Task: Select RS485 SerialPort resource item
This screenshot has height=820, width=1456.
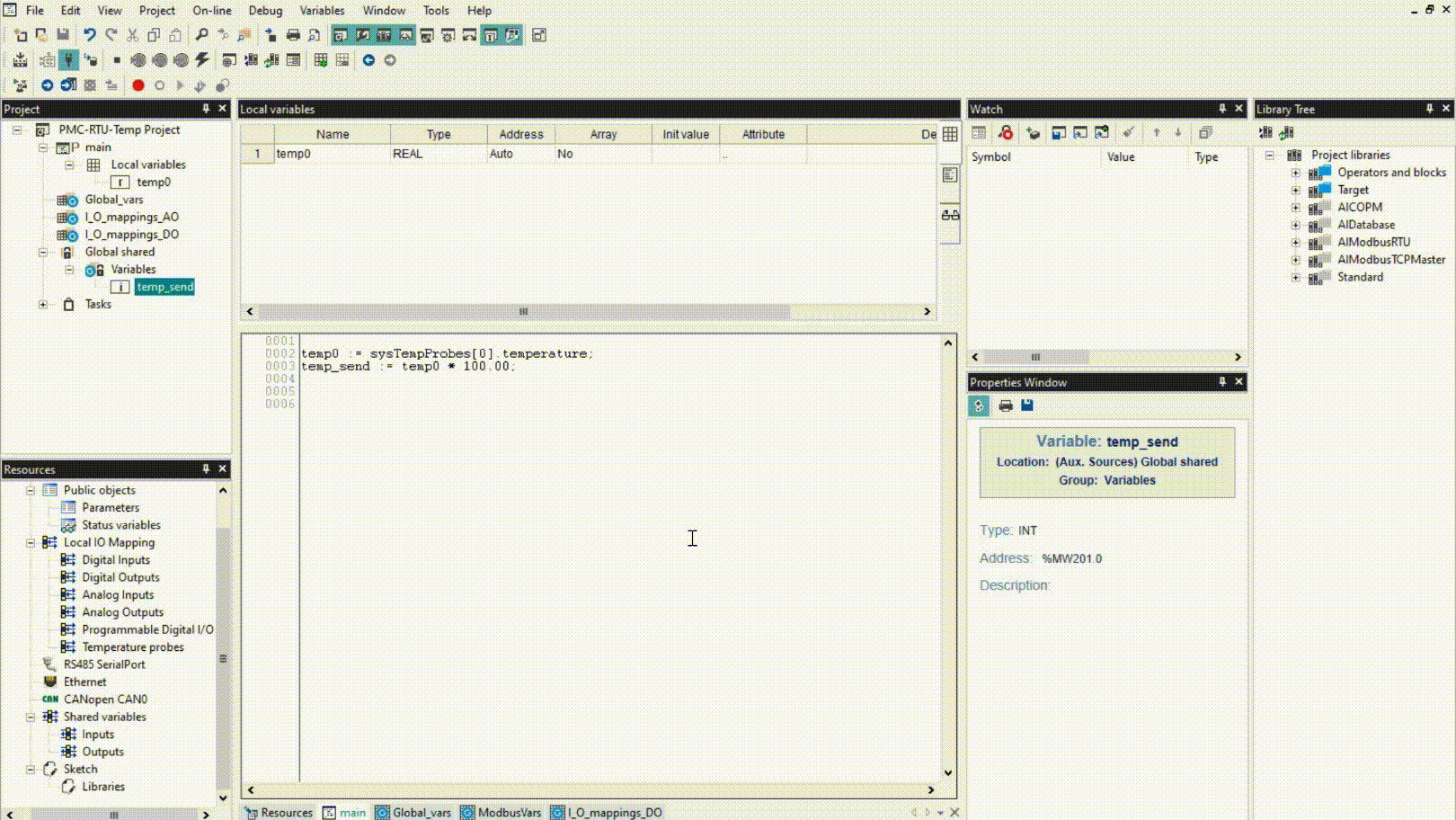Action: tap(104, 664)
